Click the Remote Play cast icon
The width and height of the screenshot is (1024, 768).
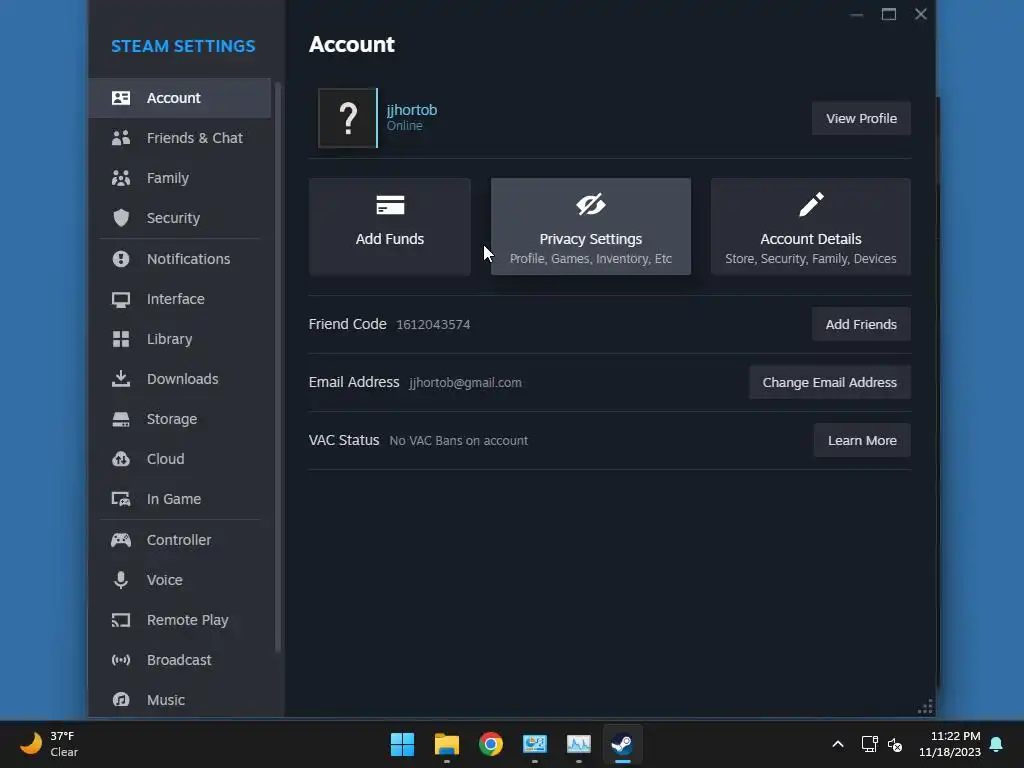[x=121, y=620]
